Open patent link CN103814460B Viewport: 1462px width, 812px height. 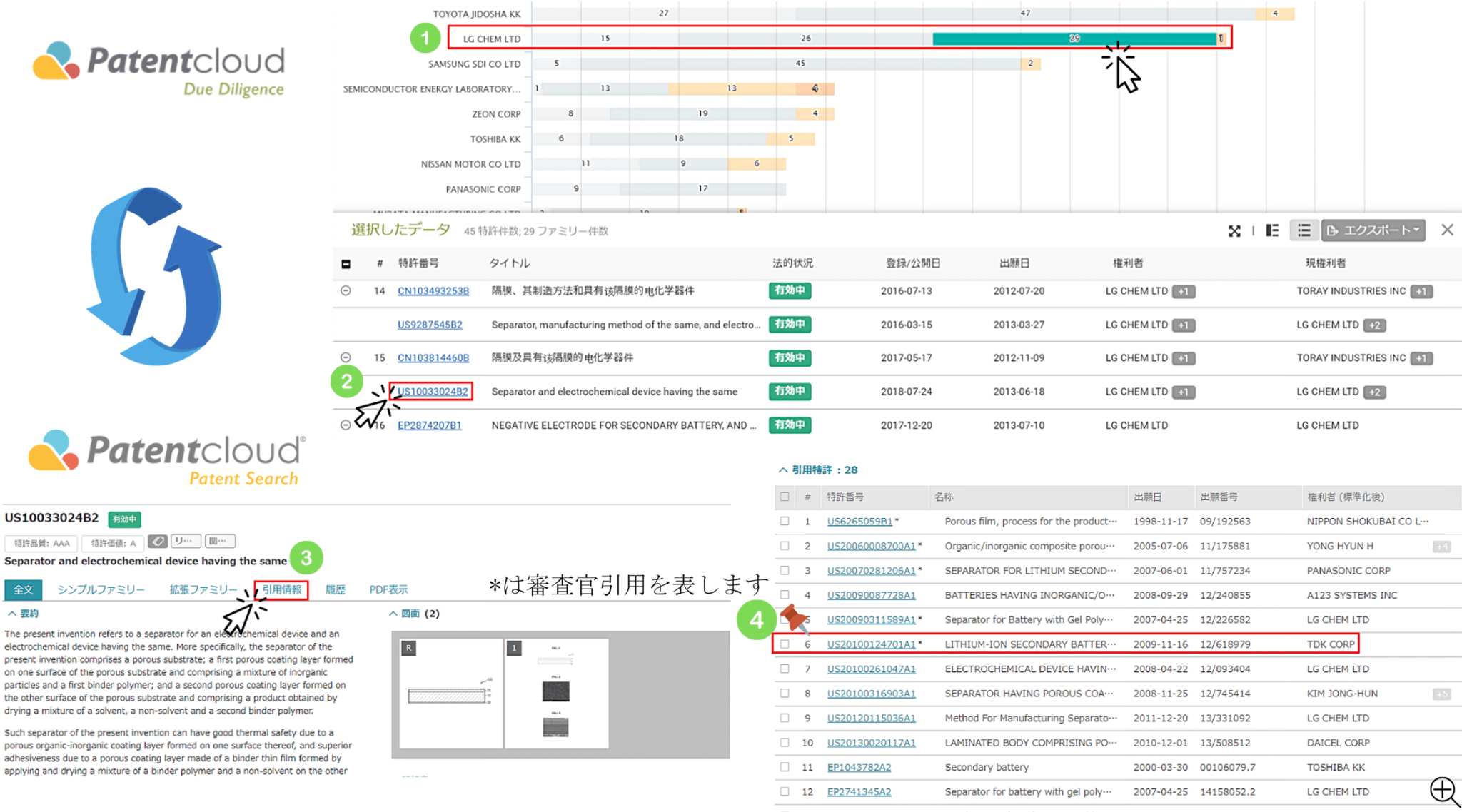[x=433, y=357]
